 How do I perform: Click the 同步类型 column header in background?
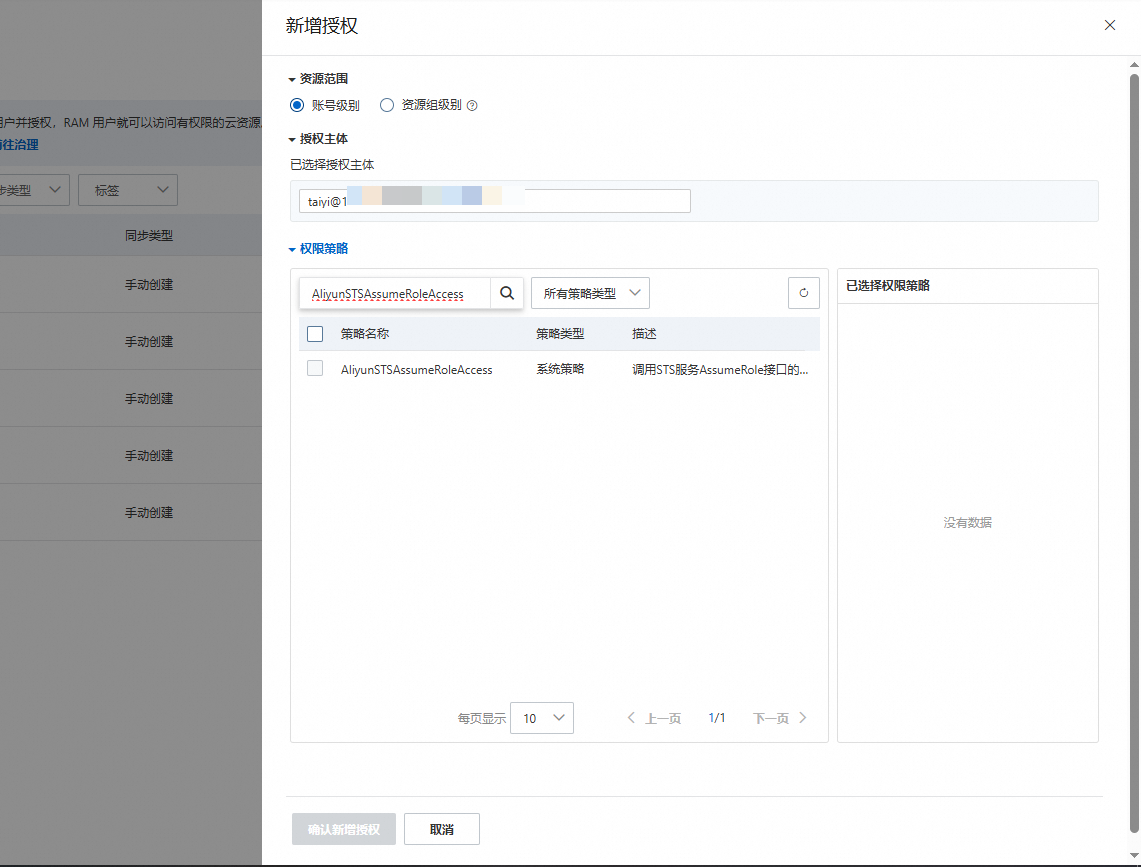coord(148,235)
